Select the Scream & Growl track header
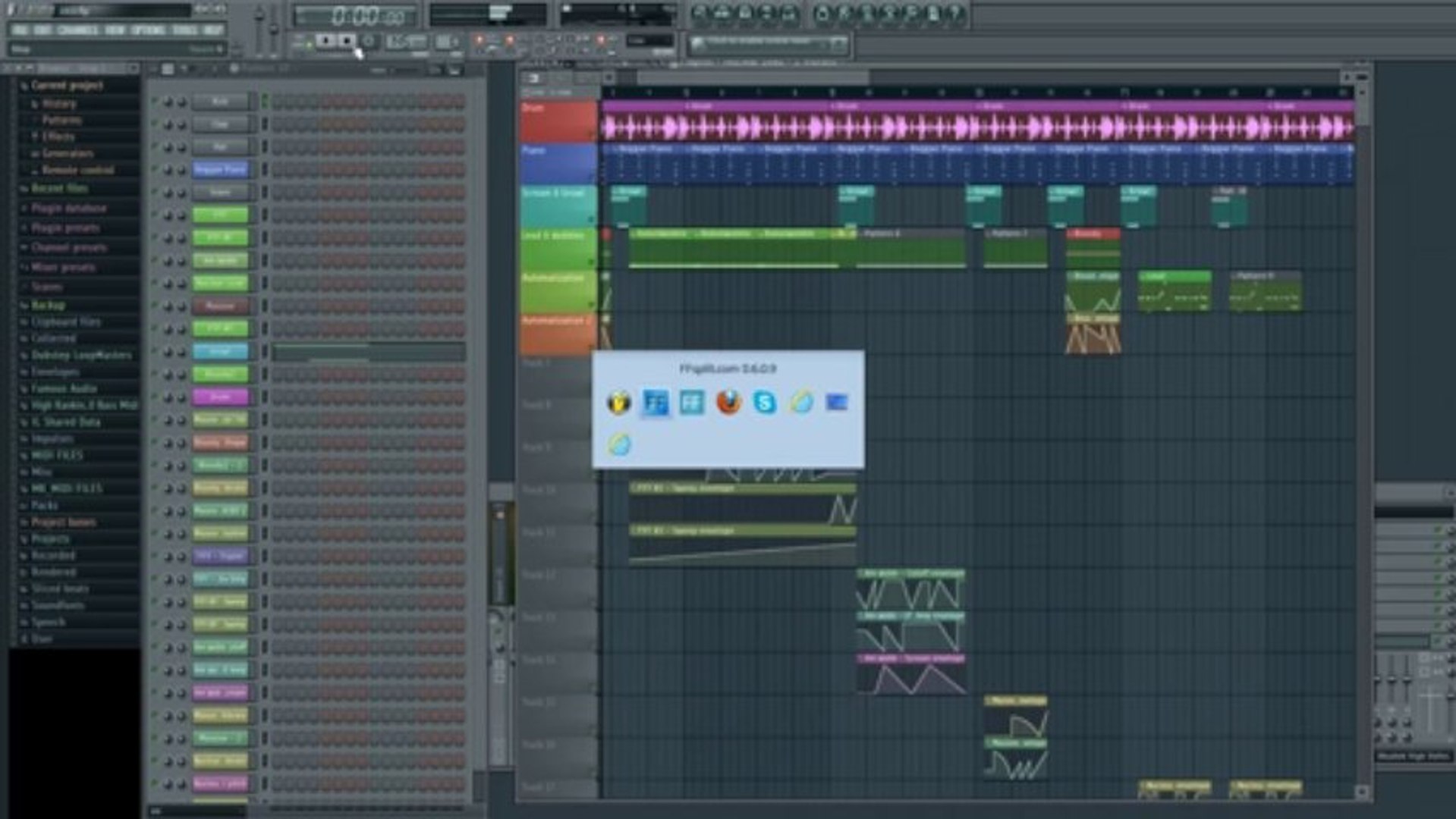 pyautogui.click(x=558, y=206)
